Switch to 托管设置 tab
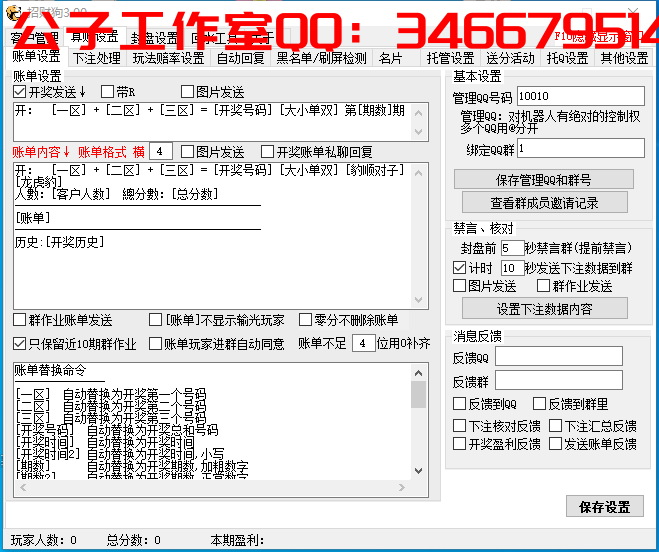This screenshot has height=552, width=659. point(450,58)
